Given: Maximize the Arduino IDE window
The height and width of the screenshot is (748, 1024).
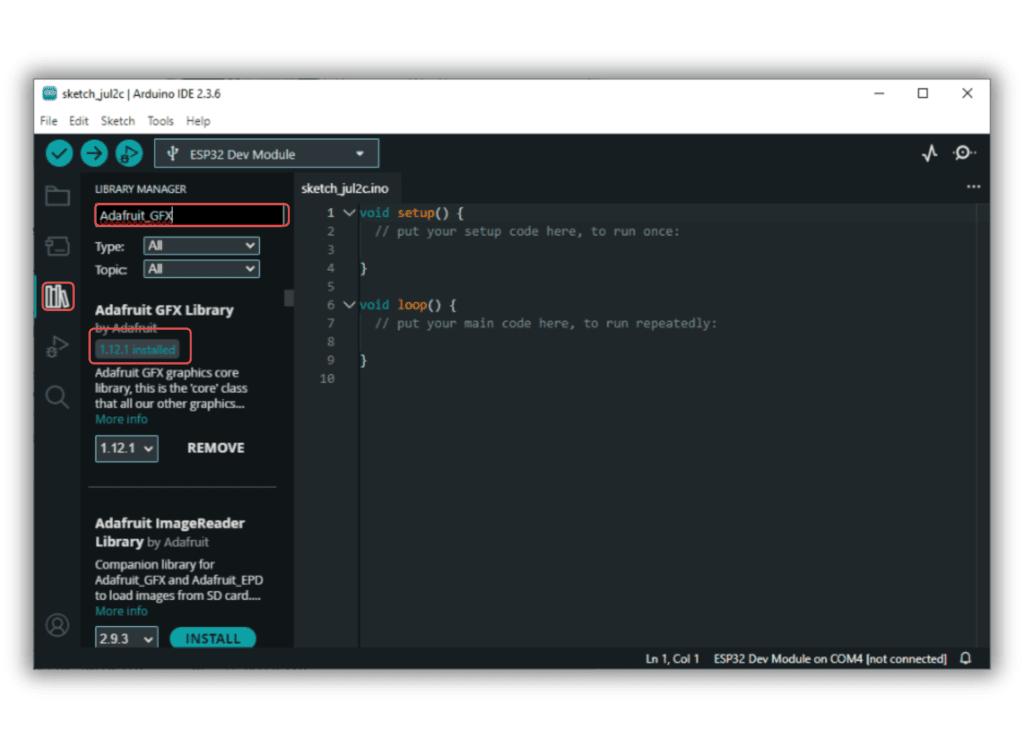Looking at the screenshot, I should (x=923, y=93).
